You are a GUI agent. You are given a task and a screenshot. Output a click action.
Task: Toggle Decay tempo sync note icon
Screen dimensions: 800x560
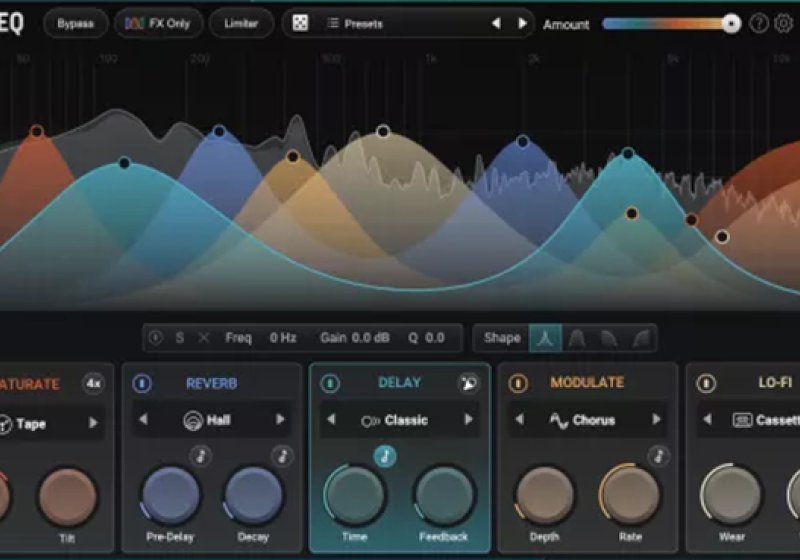pyautogui.click(x=283, y=455)
